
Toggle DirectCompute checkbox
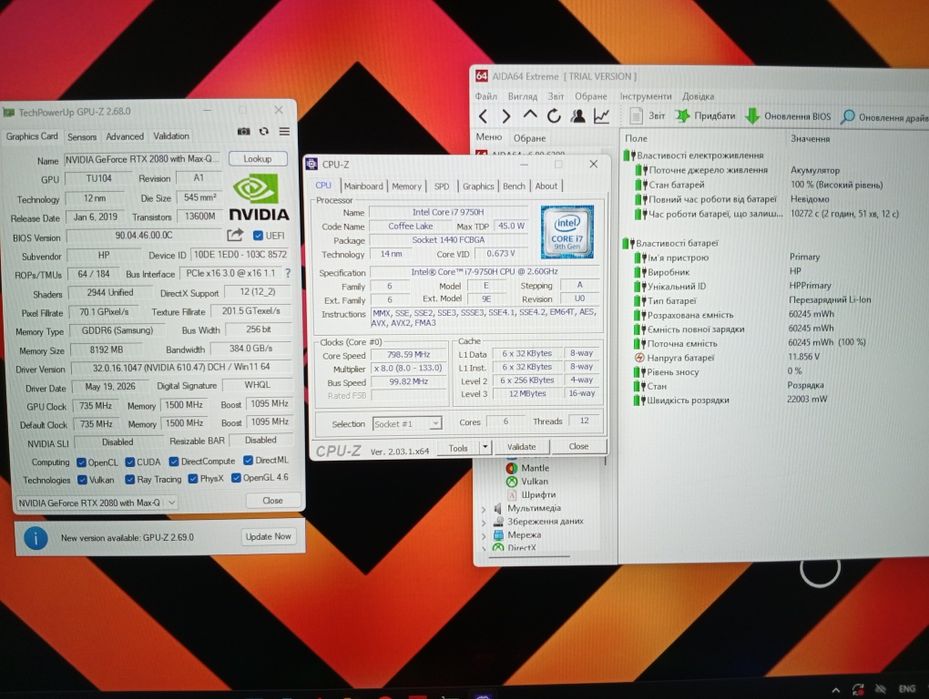(174, 461)
